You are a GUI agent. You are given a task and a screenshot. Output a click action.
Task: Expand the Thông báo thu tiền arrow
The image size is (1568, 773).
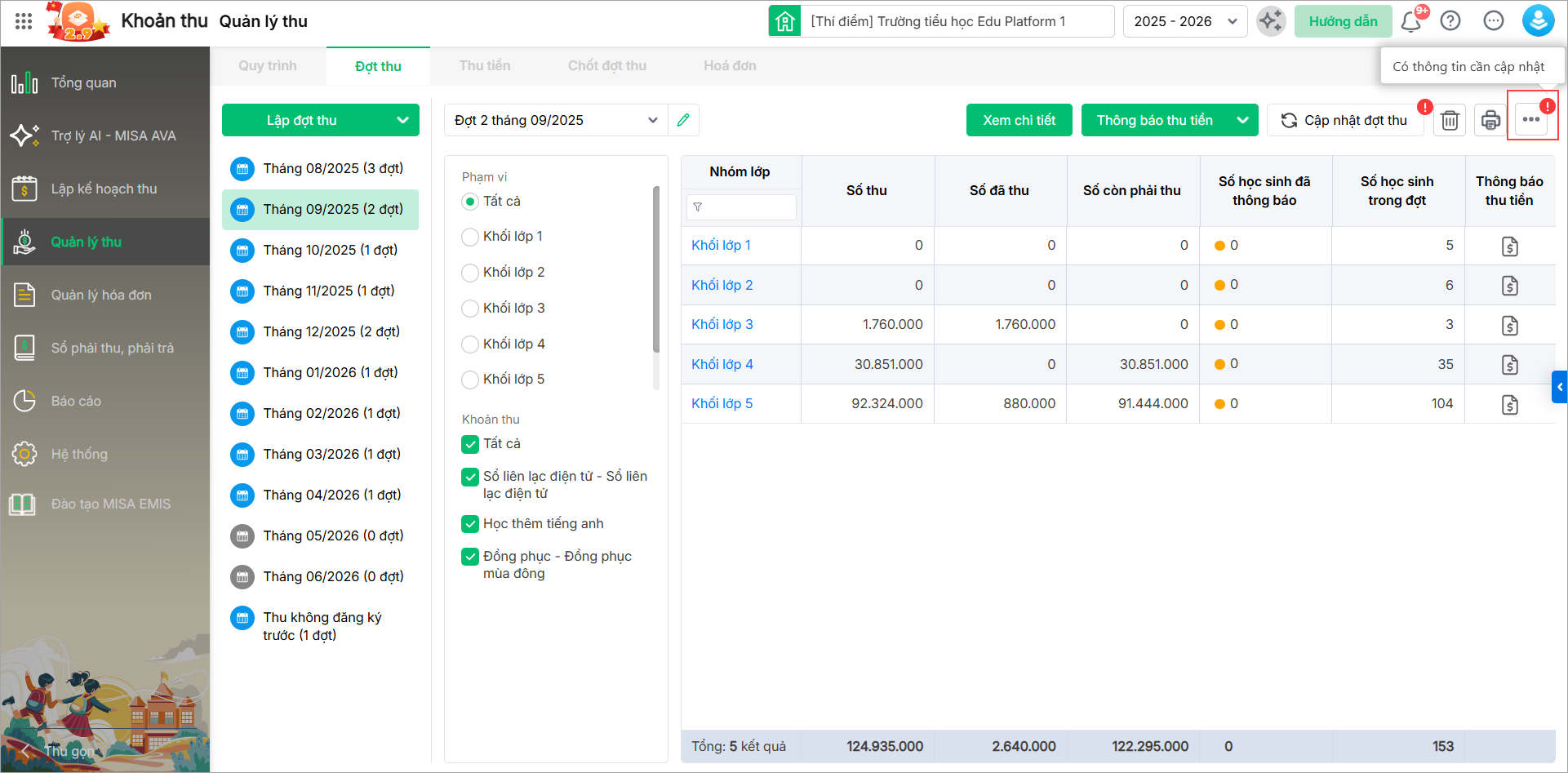[x=1242, y=120]
